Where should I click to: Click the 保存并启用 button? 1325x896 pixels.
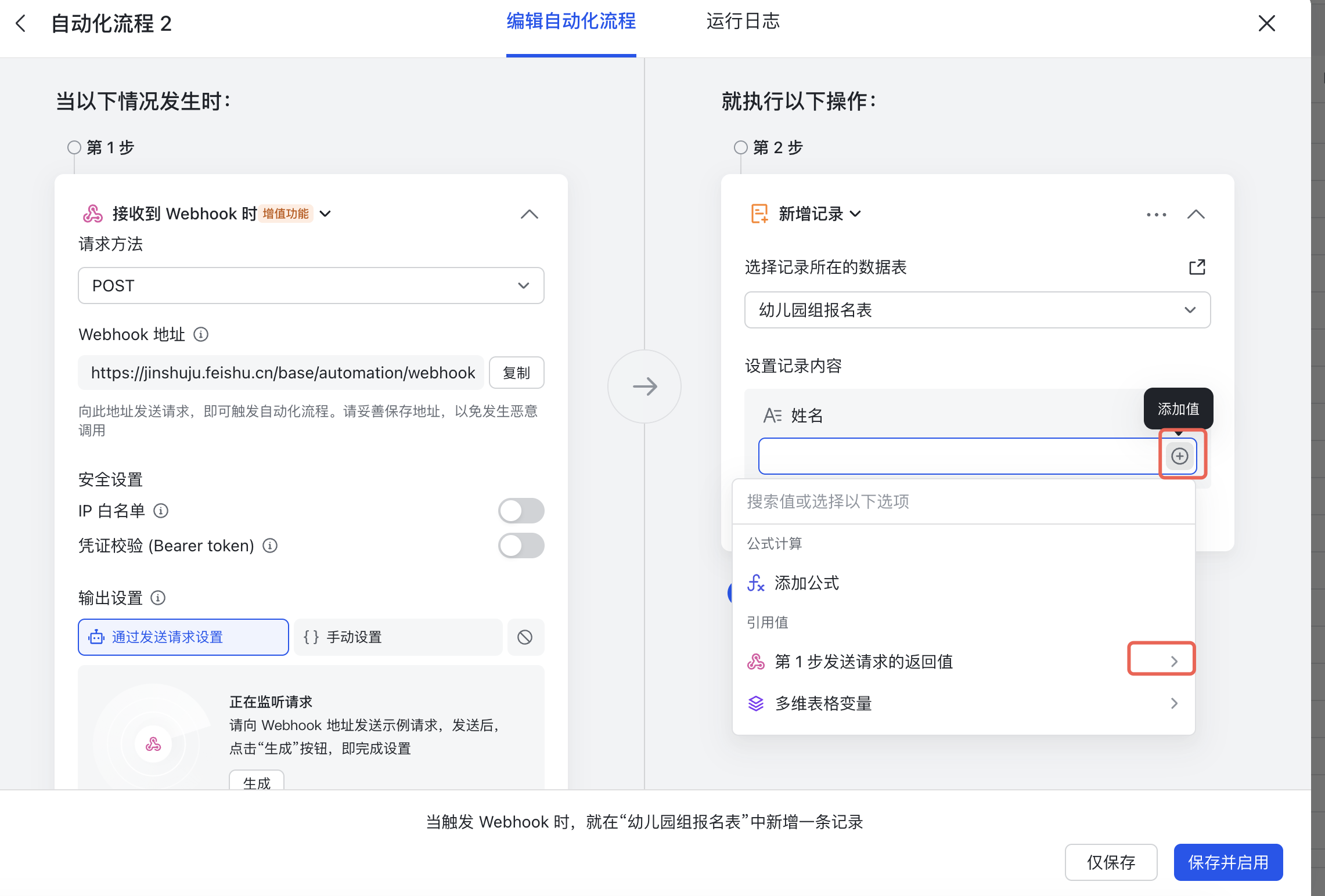coord(1228,862)
